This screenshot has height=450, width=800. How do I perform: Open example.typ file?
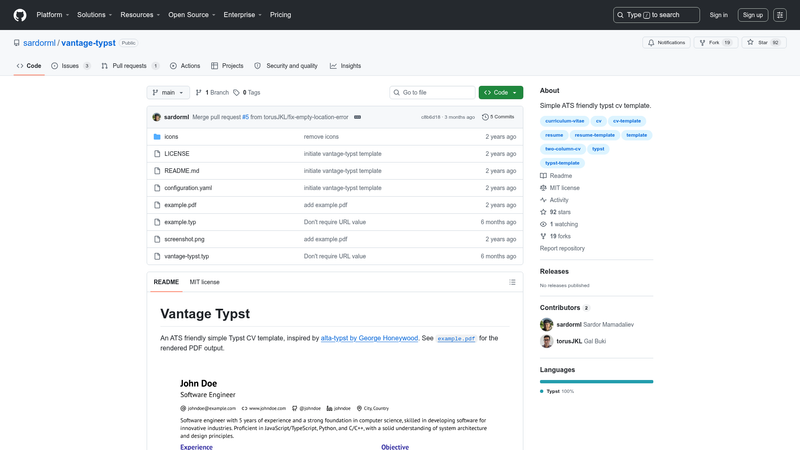pos(180,222)
